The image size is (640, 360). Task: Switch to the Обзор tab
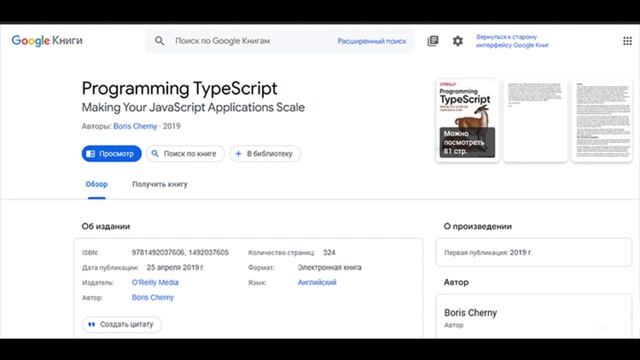(x=96, y=184)
